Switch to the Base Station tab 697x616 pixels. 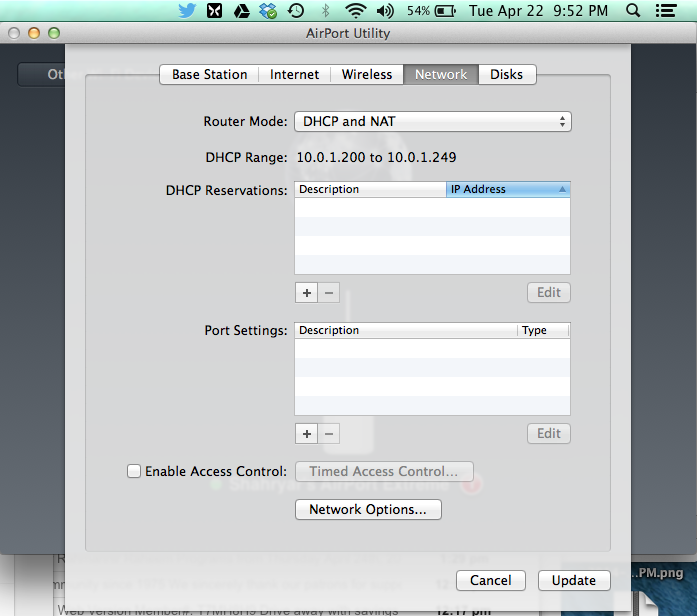(x=209, y=74)
